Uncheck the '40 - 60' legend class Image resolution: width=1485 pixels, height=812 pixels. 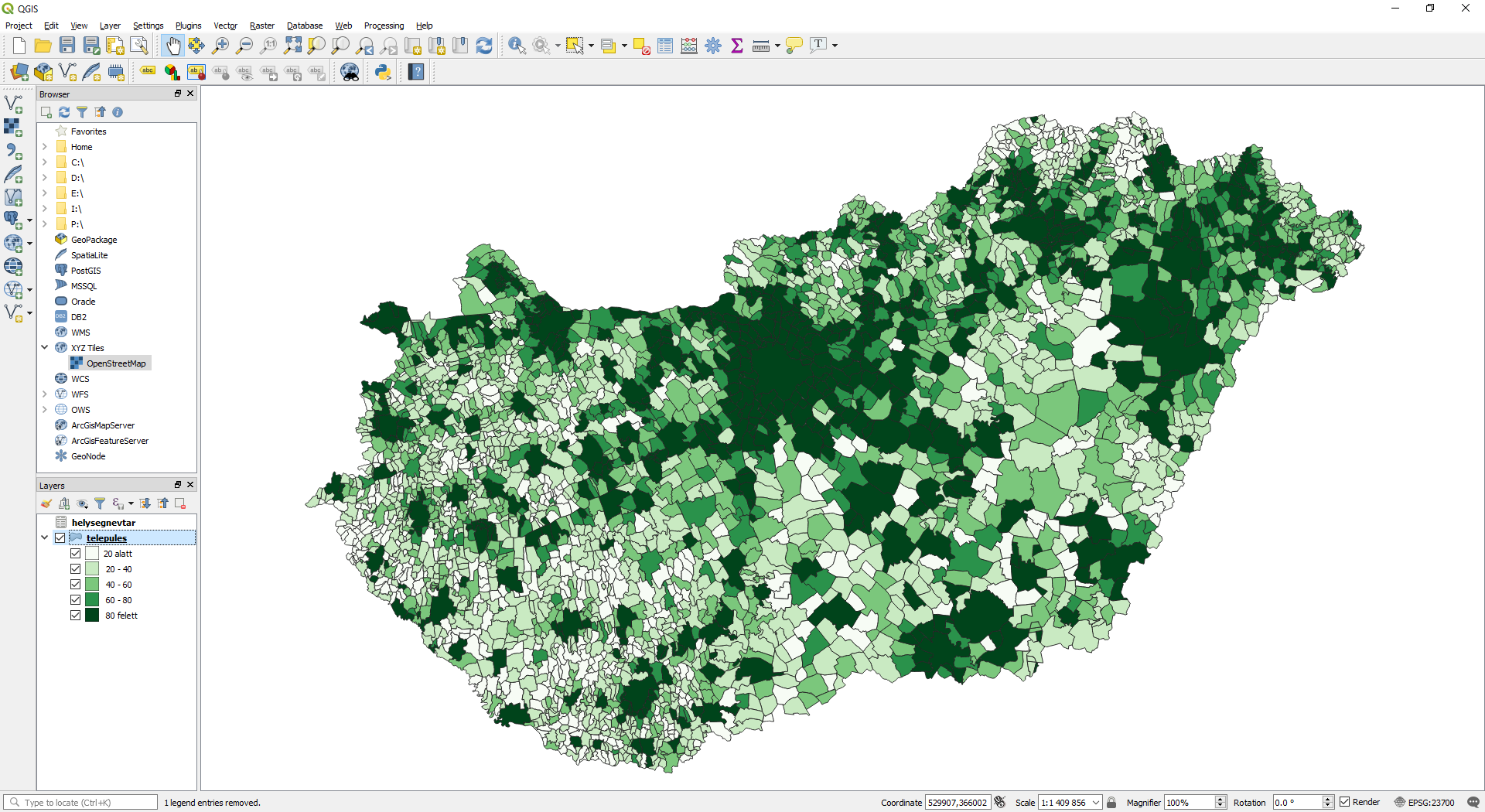tap(75, 584)
